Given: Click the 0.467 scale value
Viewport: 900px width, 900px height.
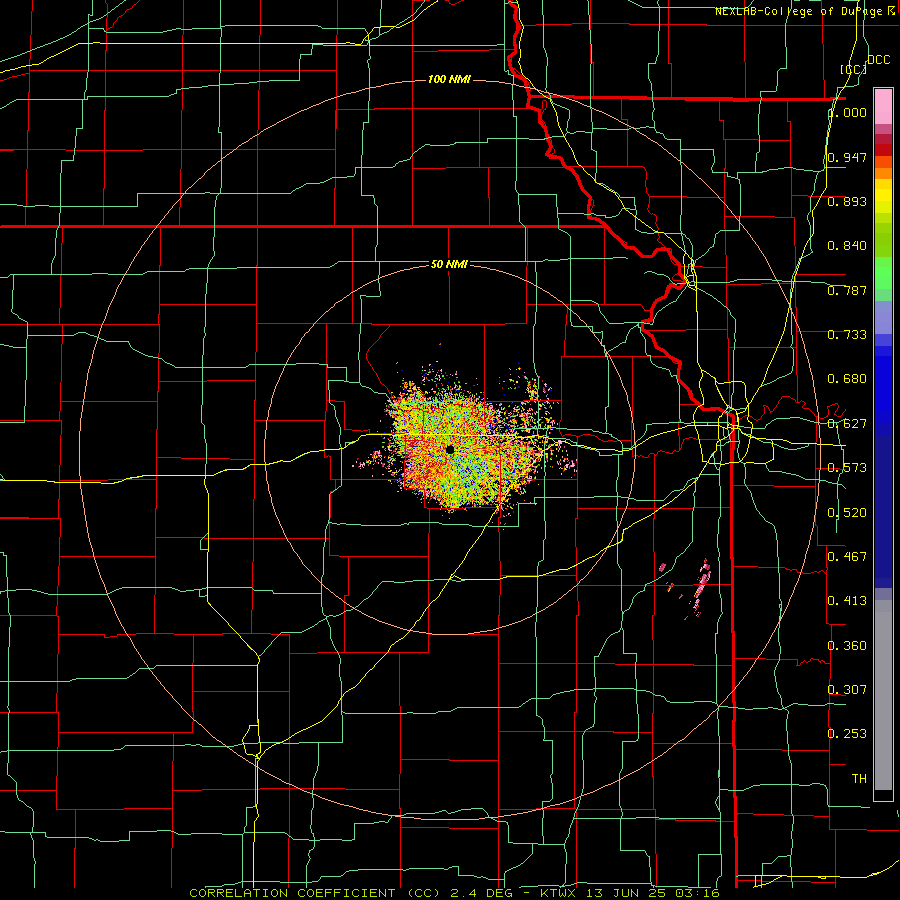Looking at the screenshot, I should (847, 557).
